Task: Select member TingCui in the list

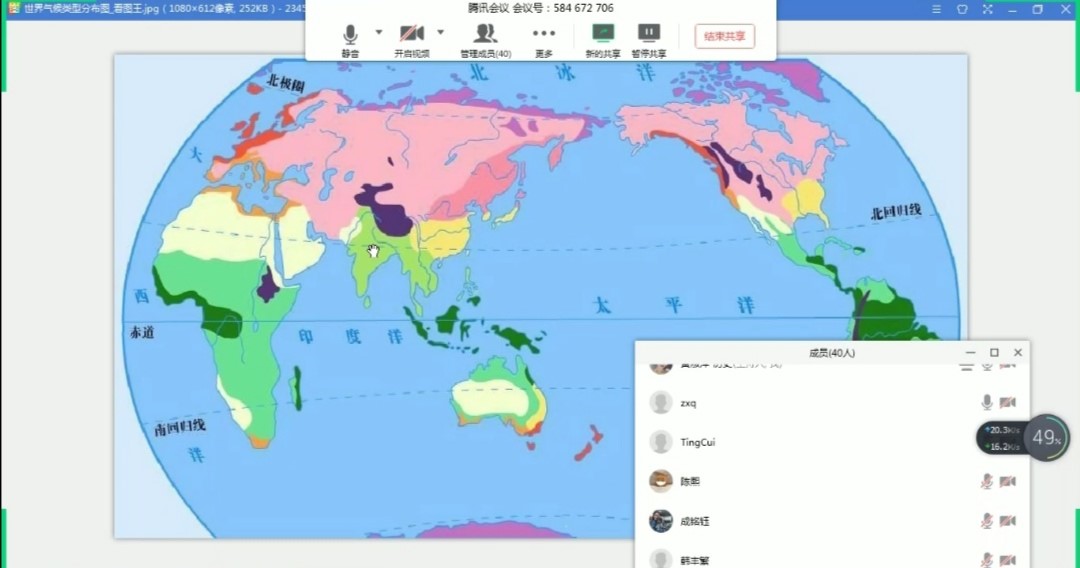Action: 698,442
